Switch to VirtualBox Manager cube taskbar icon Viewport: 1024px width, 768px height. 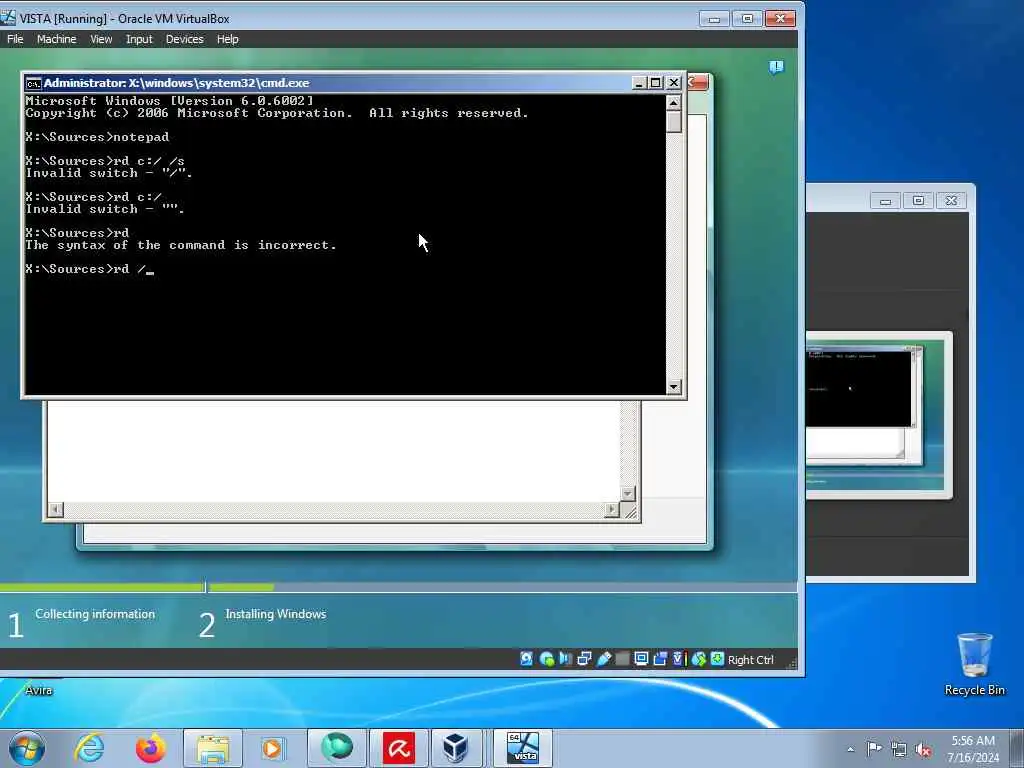(x=455, y=748)
